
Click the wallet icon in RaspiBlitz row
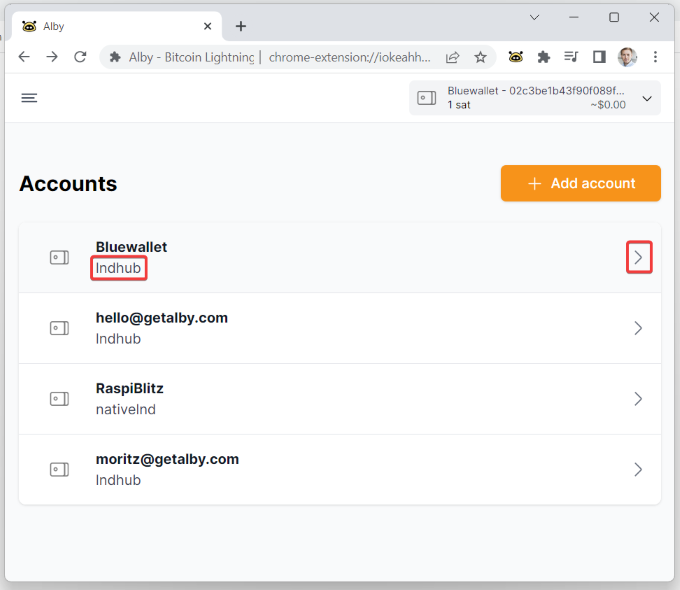(x=59, y=399)
